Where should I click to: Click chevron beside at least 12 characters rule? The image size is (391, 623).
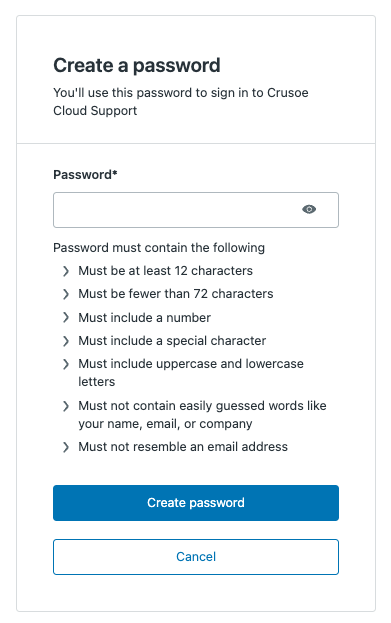tap(66, 271)
